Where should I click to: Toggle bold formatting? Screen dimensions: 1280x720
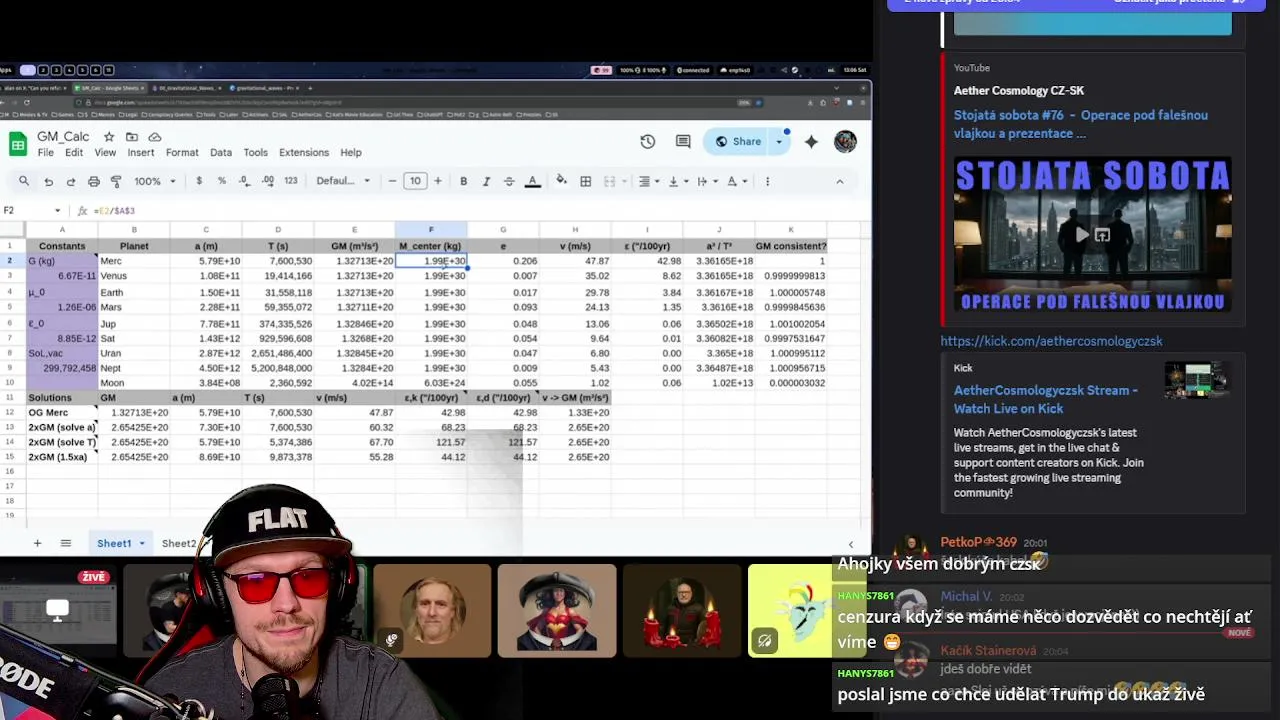[463, 181]
